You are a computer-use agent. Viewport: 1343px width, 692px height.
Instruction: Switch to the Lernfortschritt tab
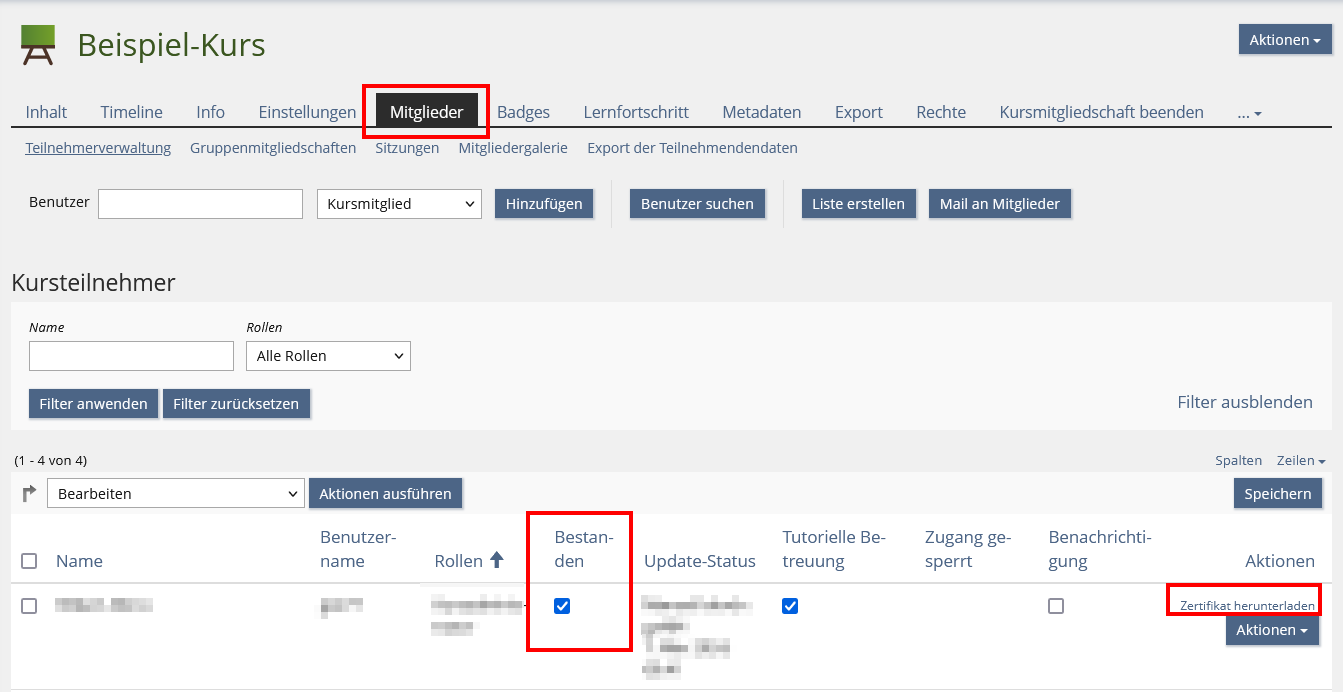click(636, 112)
